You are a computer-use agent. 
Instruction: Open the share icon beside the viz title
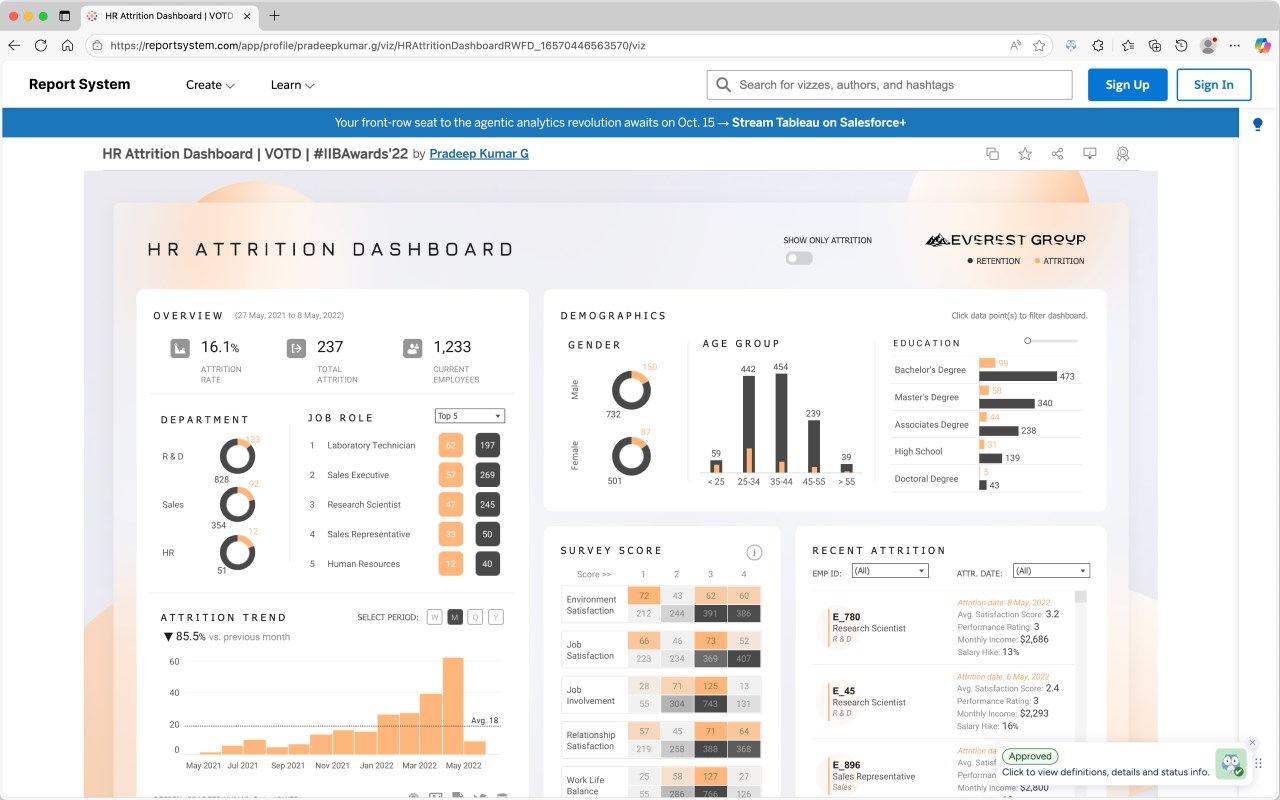pos(1057,154)
